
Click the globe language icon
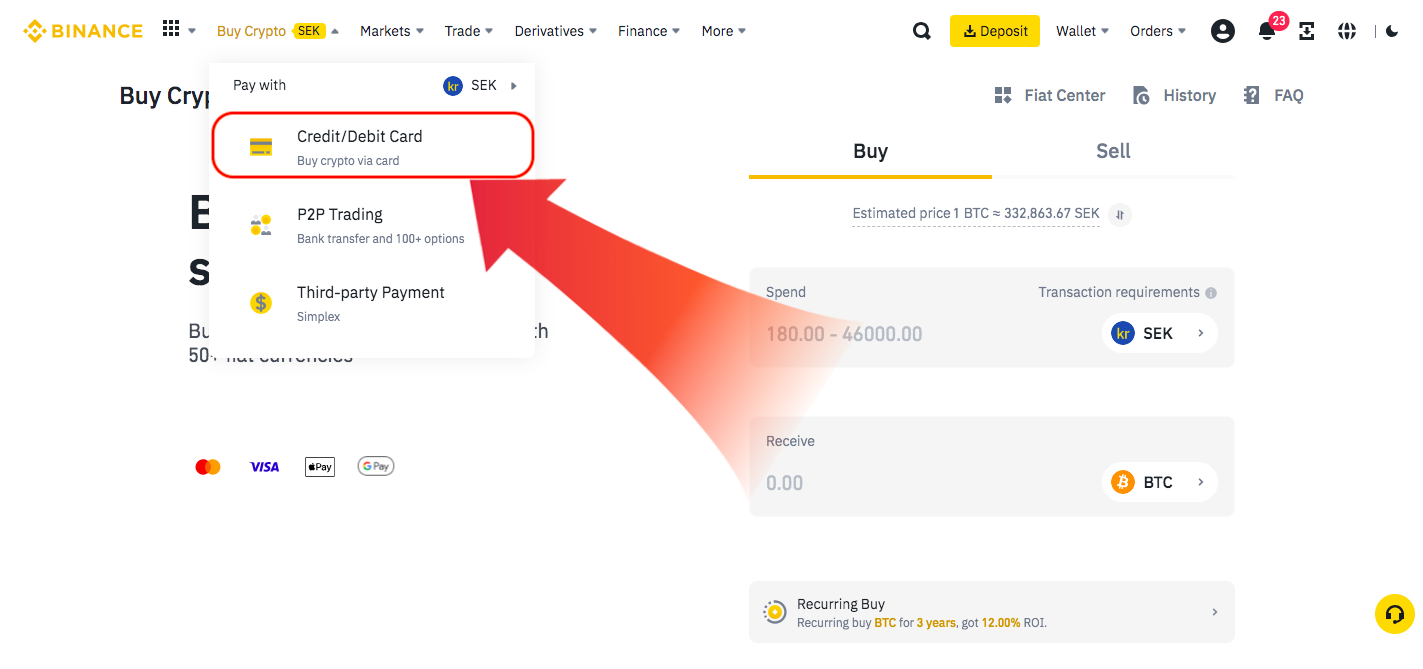1347,31
